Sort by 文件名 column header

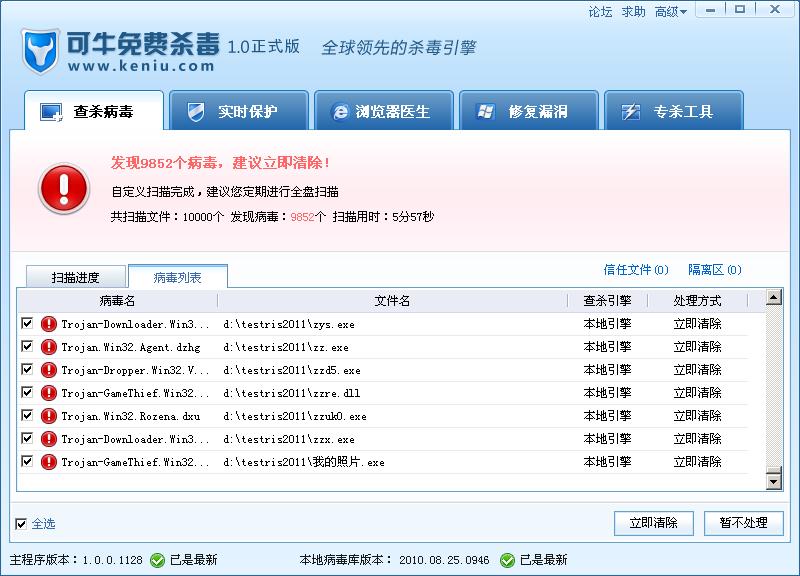[392, 300]
